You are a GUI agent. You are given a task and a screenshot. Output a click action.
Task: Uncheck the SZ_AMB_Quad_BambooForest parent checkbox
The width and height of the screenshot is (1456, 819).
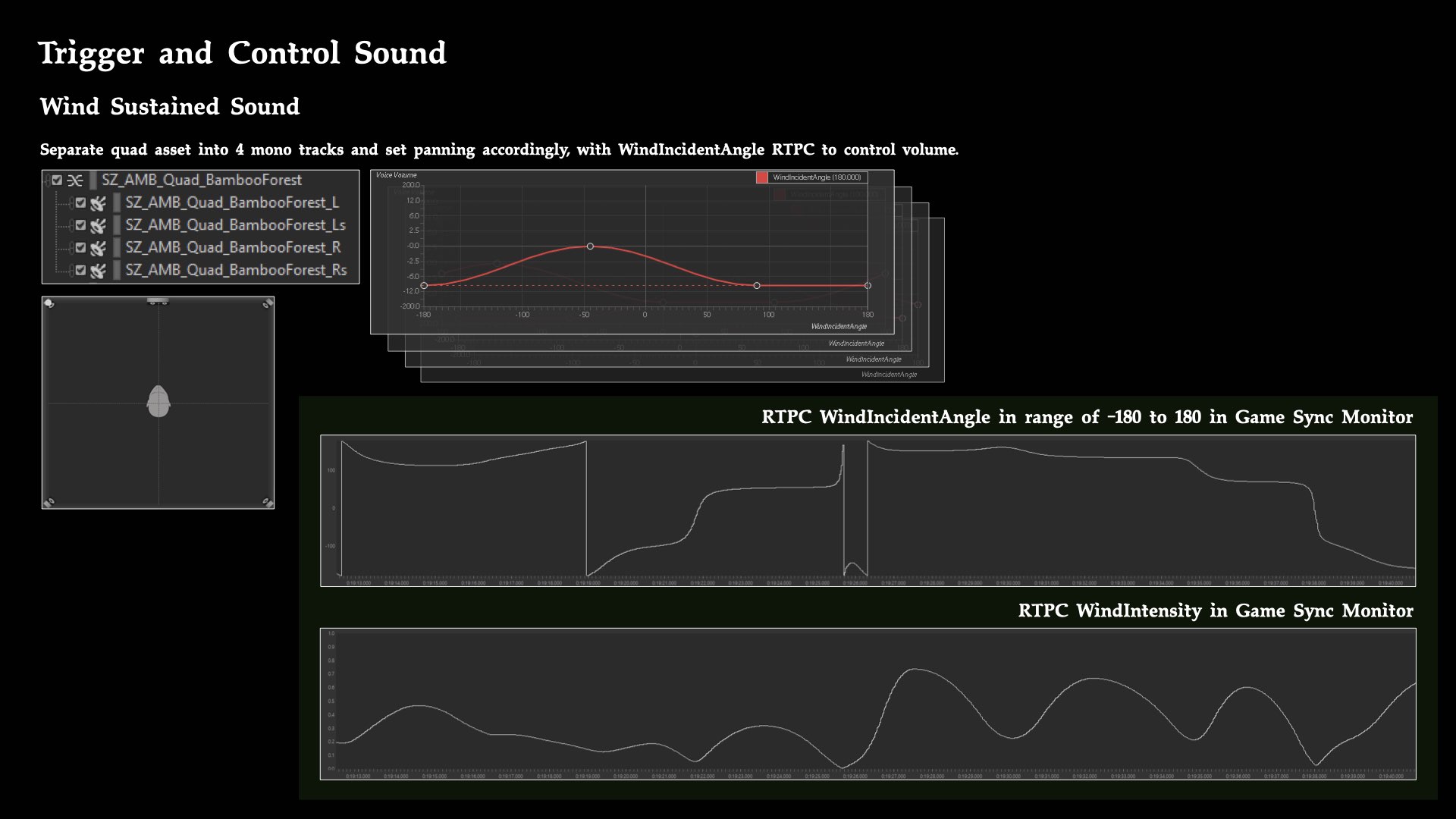pos(57,180)
